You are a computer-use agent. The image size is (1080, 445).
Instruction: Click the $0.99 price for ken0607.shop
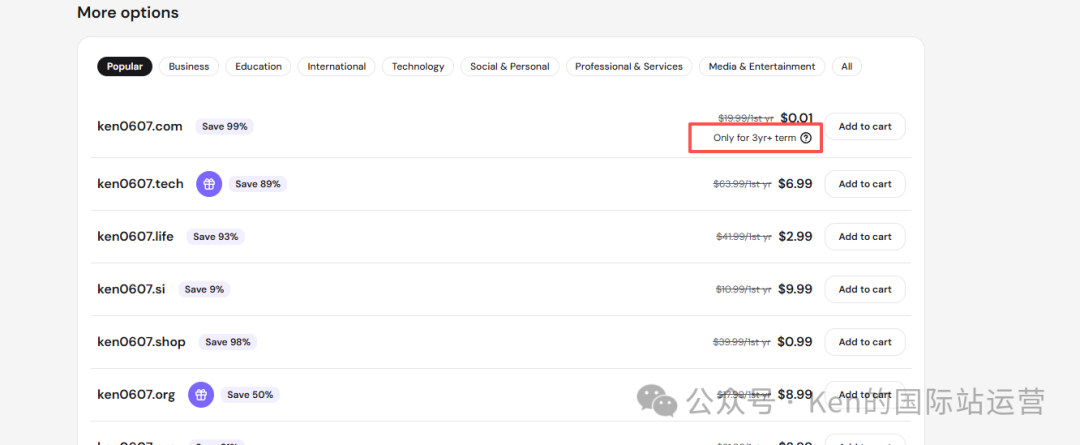(x=796, y=342)
